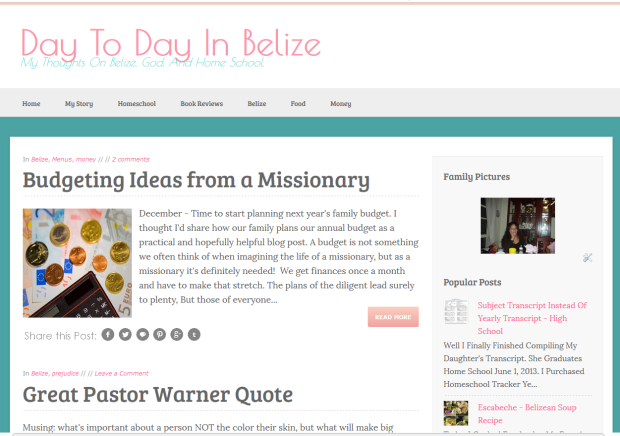Share post on Google Plus icon
The width and height of the screenshot is (620, 436).
point(177,334)
